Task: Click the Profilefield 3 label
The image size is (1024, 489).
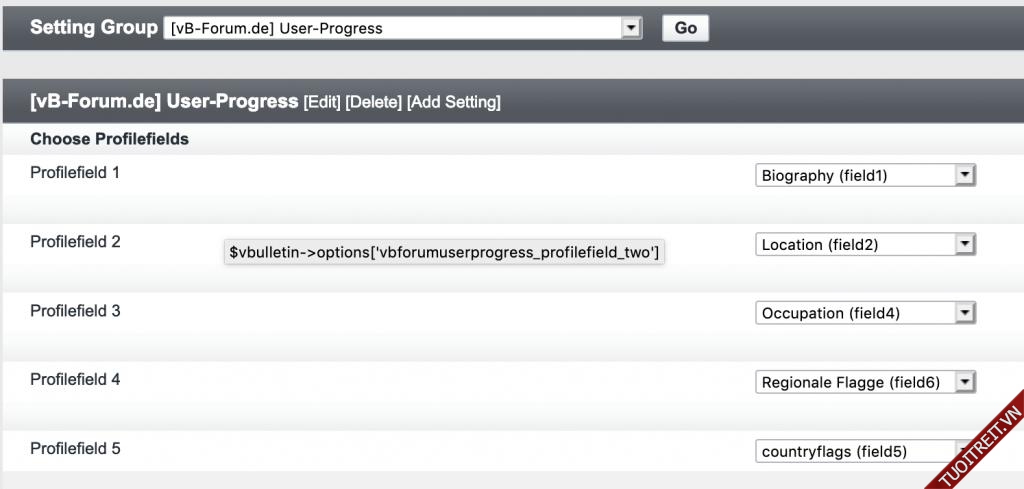Action: pyautogui.click(x=75, y=311)
